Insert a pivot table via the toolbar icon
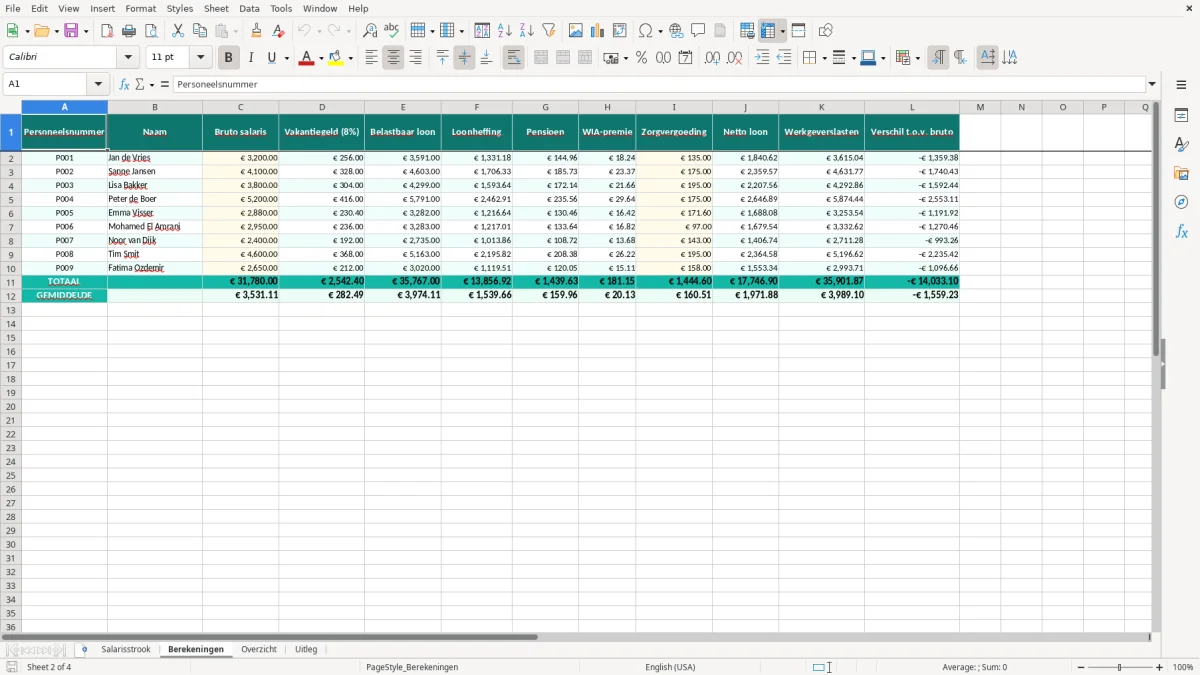 (x=620, y=31)
